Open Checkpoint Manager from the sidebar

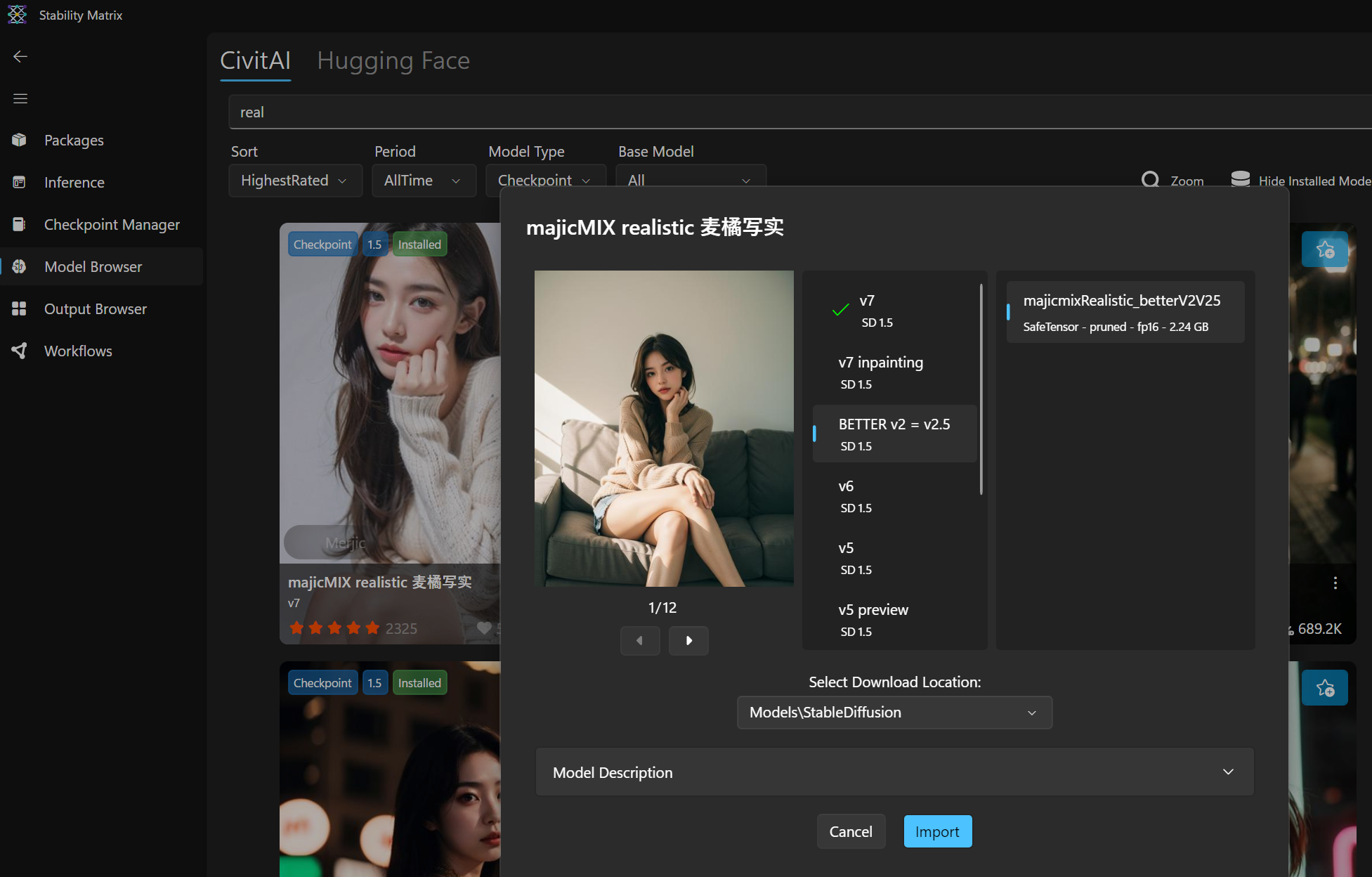click(x=112, y=224)
